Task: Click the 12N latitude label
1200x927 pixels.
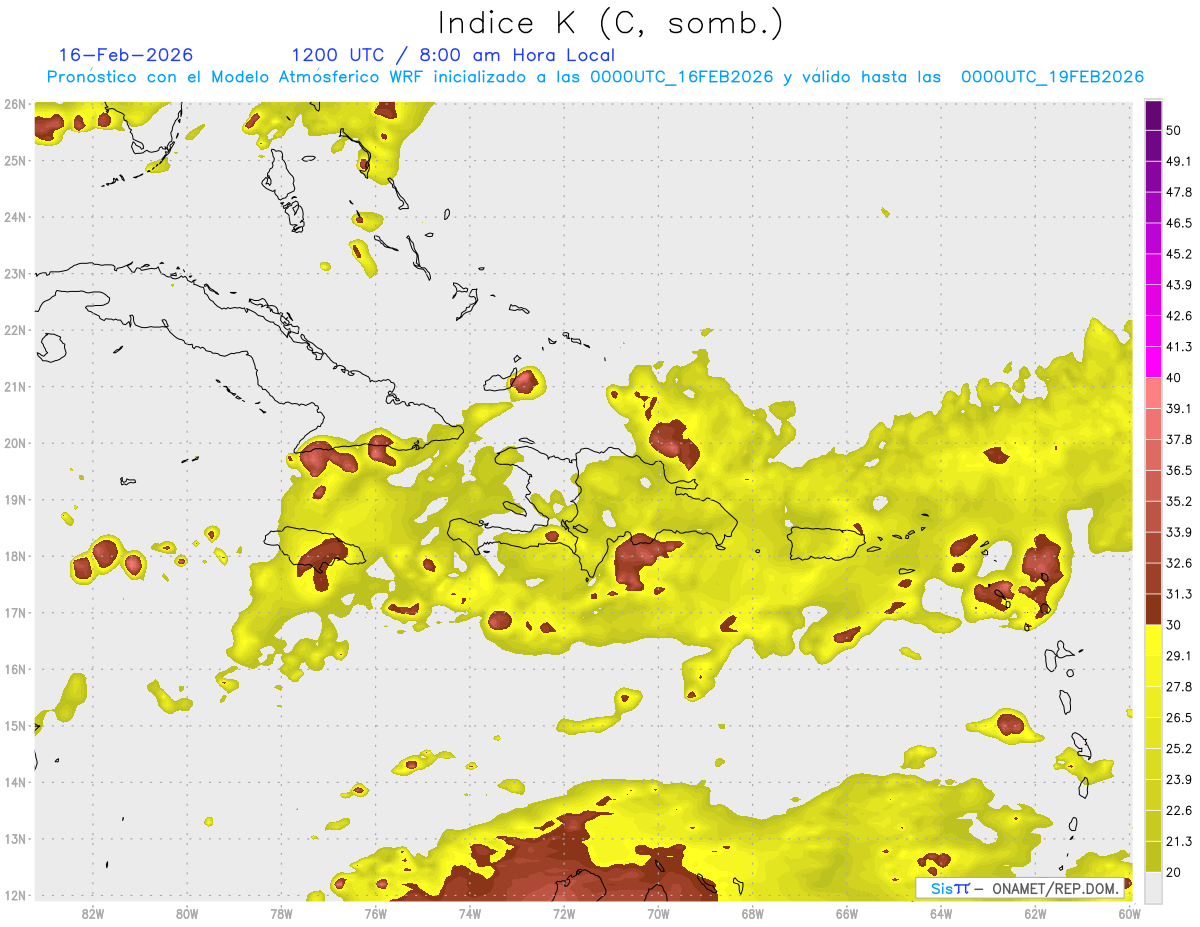Action: click(15, 895)
